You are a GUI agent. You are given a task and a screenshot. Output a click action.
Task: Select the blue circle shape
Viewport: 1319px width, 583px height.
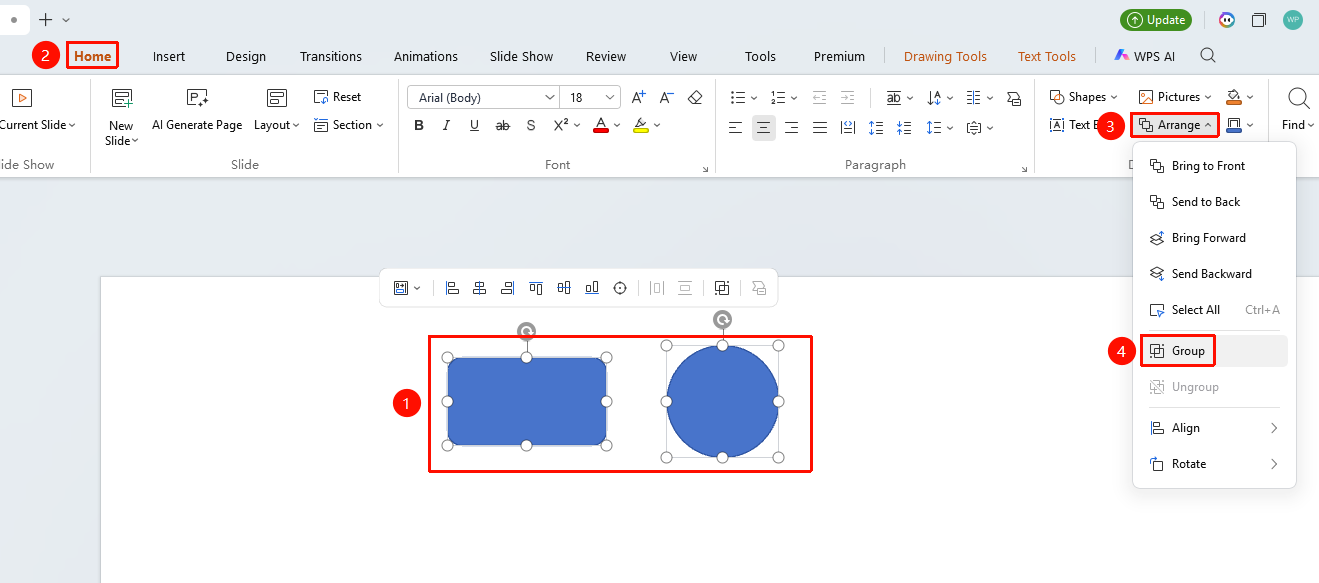click(722, 401)
